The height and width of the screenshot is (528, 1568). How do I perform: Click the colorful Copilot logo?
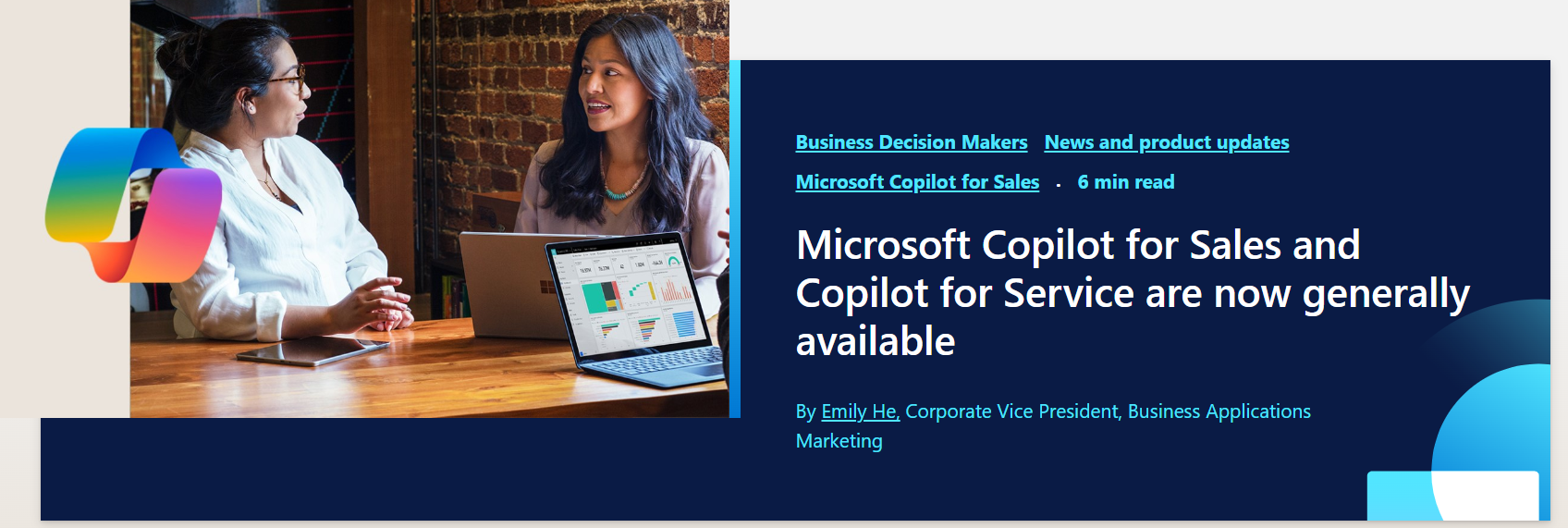134,204
